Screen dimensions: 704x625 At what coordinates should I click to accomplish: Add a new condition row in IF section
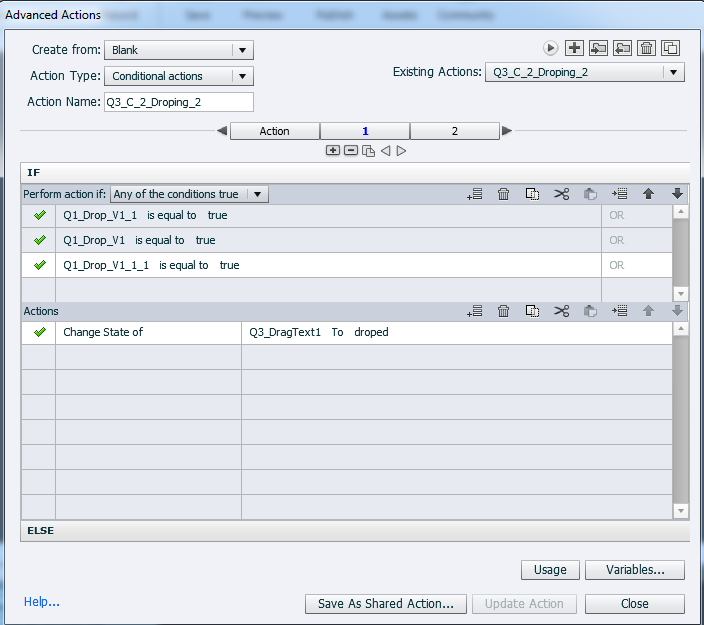pos(475,195)
